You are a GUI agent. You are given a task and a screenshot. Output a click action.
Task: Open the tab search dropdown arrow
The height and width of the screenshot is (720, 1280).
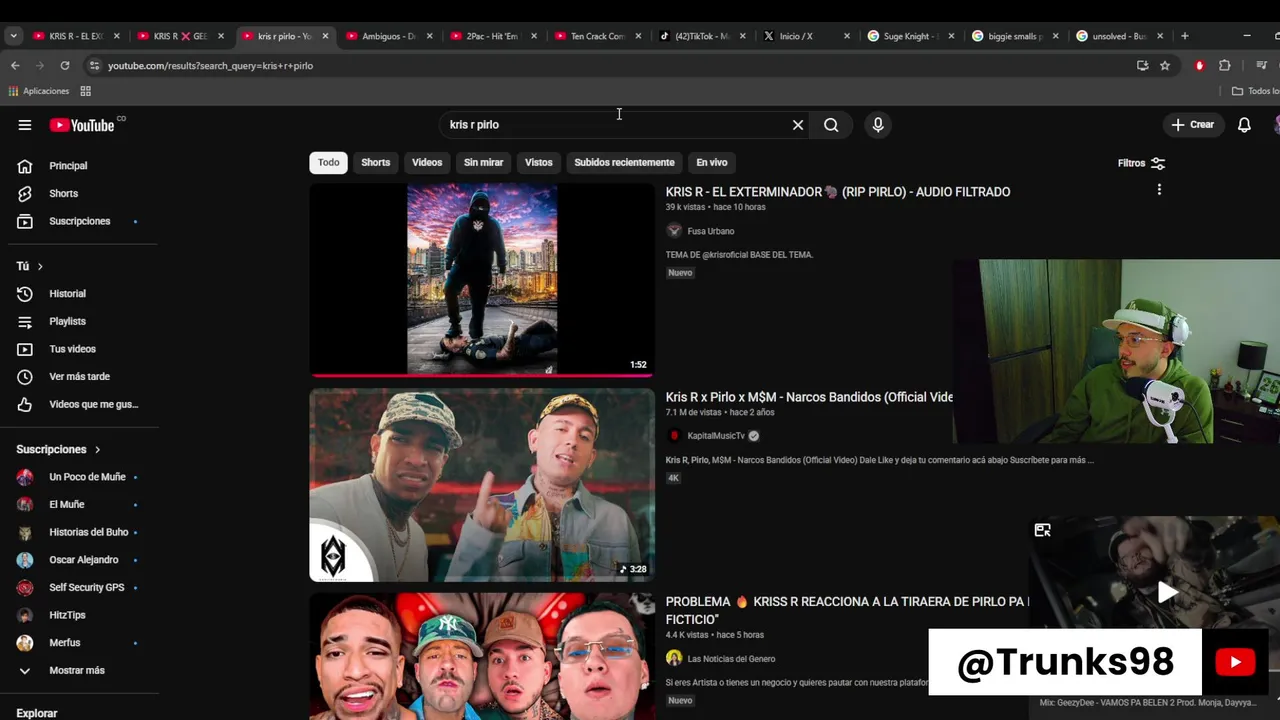(13, 36)
